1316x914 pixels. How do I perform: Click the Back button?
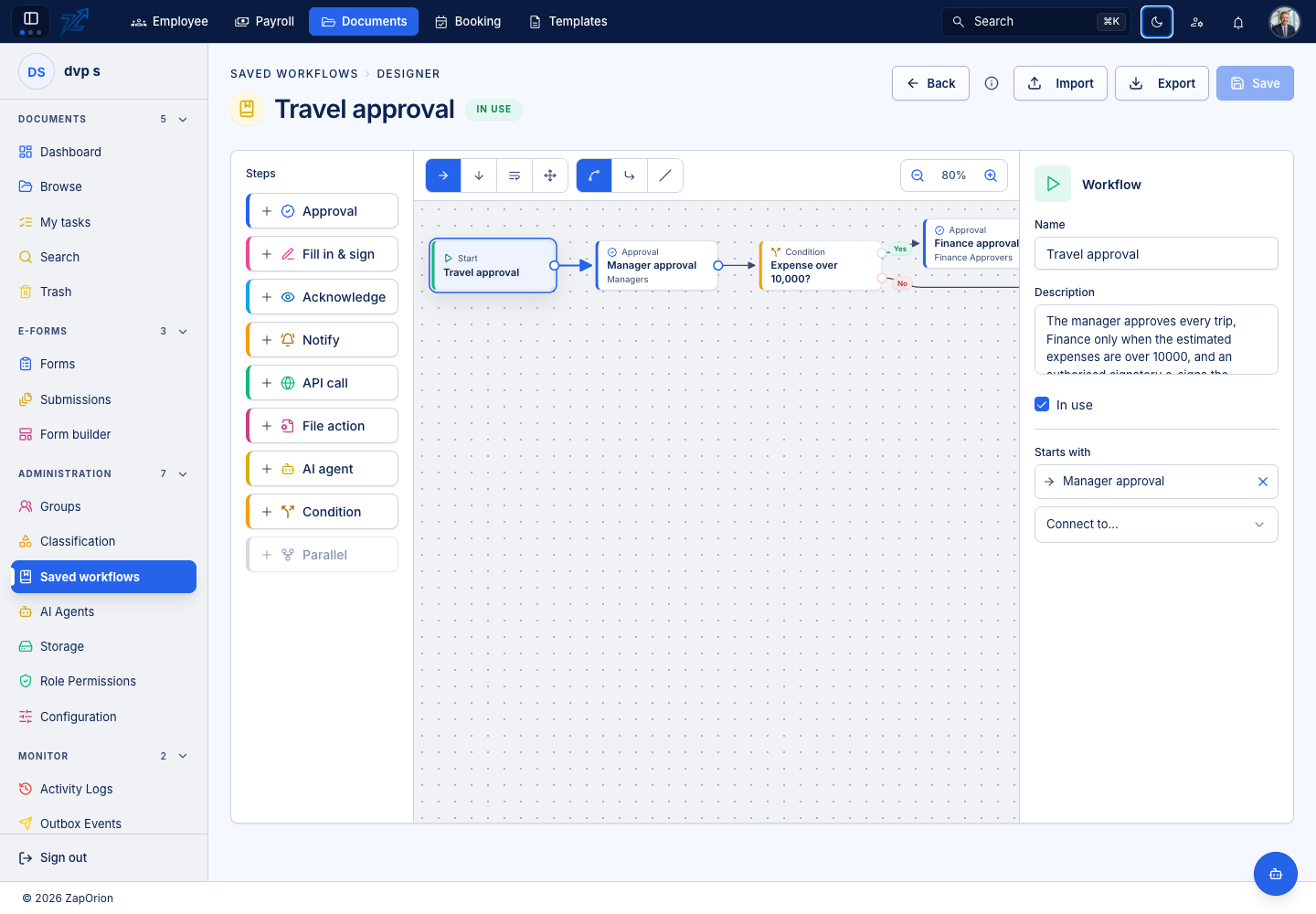[x=930, y=83]
